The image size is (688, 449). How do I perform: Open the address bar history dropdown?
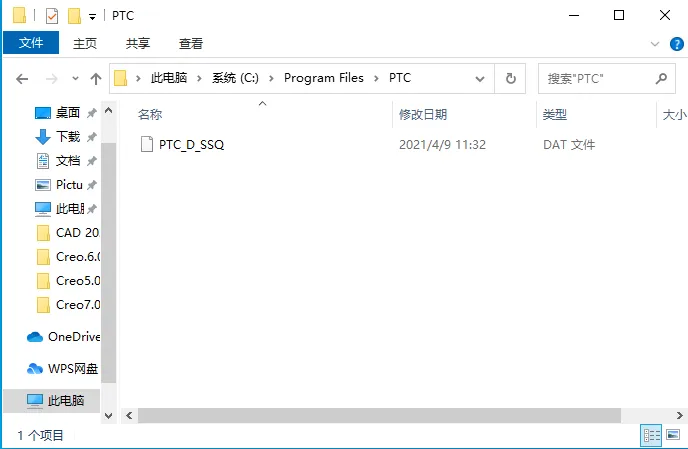click(x=480, y=79)
